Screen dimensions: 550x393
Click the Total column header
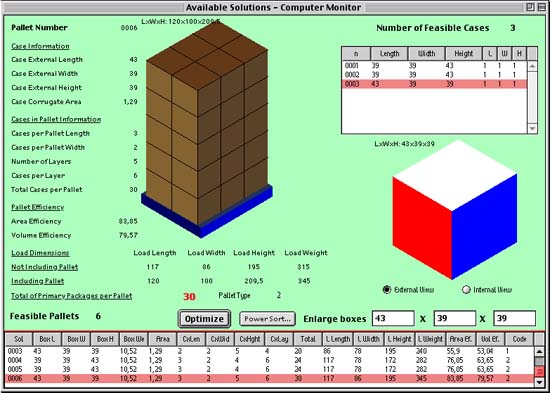tap(307, 339)
